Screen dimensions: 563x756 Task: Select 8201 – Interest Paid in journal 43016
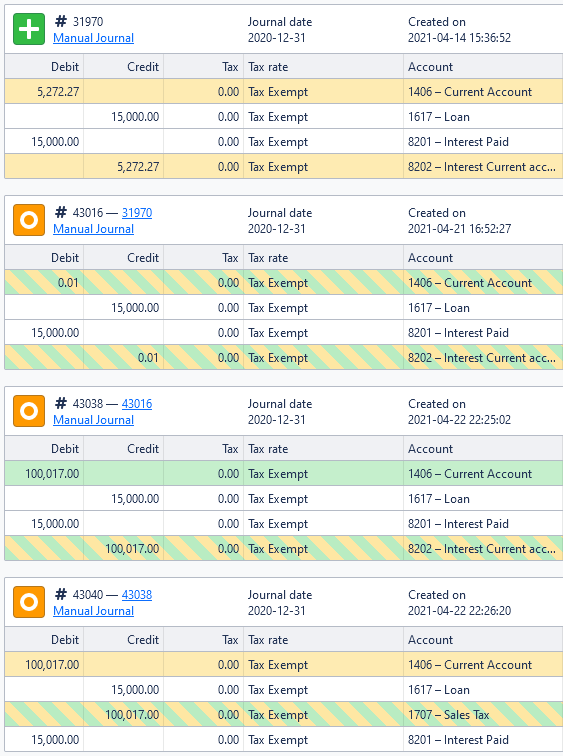[x=483, y=333]
